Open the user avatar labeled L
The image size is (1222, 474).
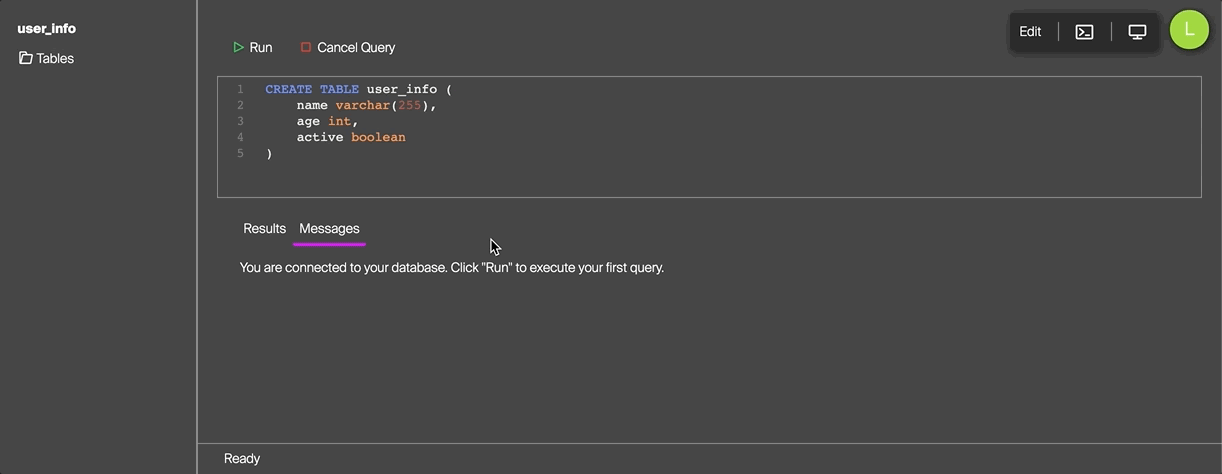tap(1189, 30)
